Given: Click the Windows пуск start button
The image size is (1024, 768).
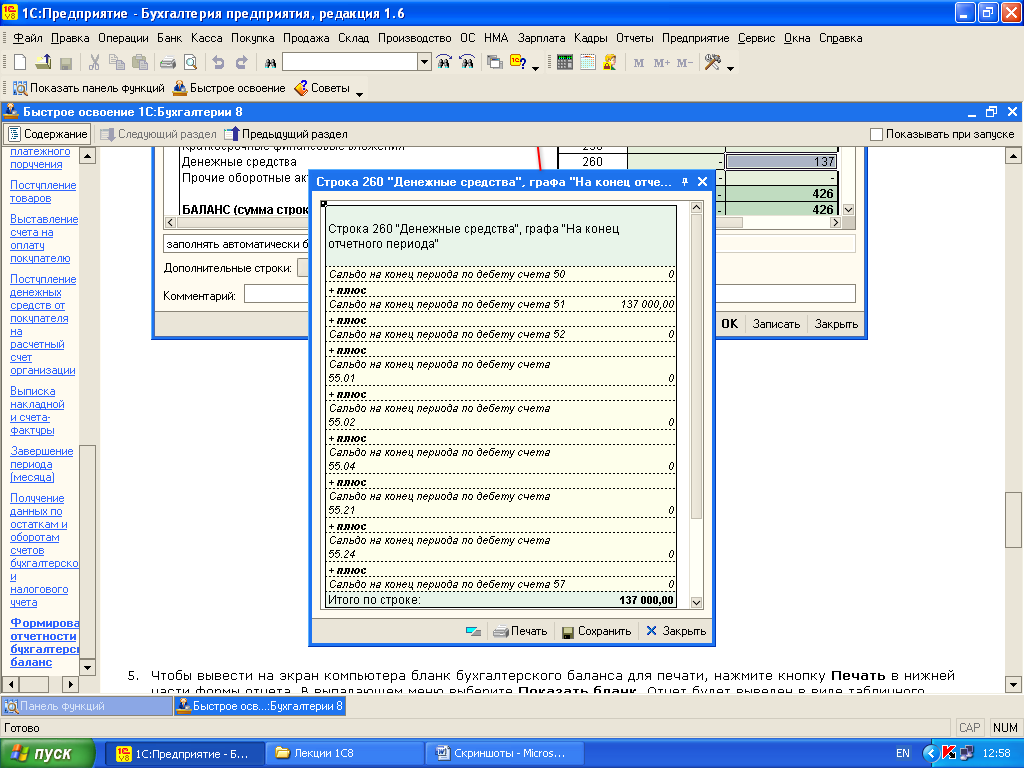Looking at the screenshot, I should (47, 754).
